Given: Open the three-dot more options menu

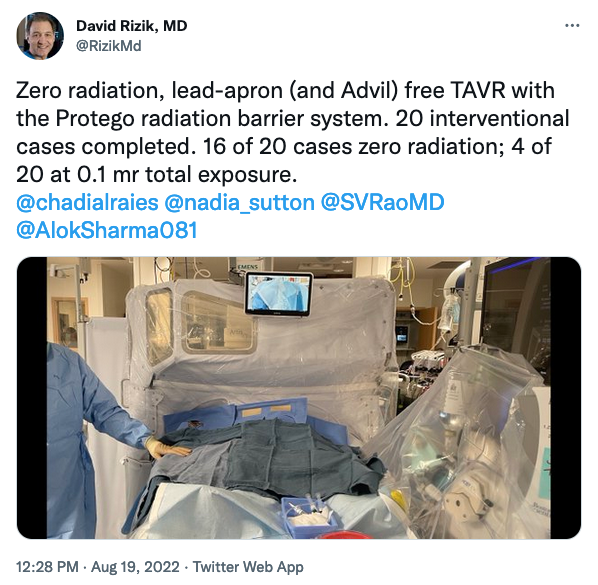Looking at the screenshot, I should [572, 26].
